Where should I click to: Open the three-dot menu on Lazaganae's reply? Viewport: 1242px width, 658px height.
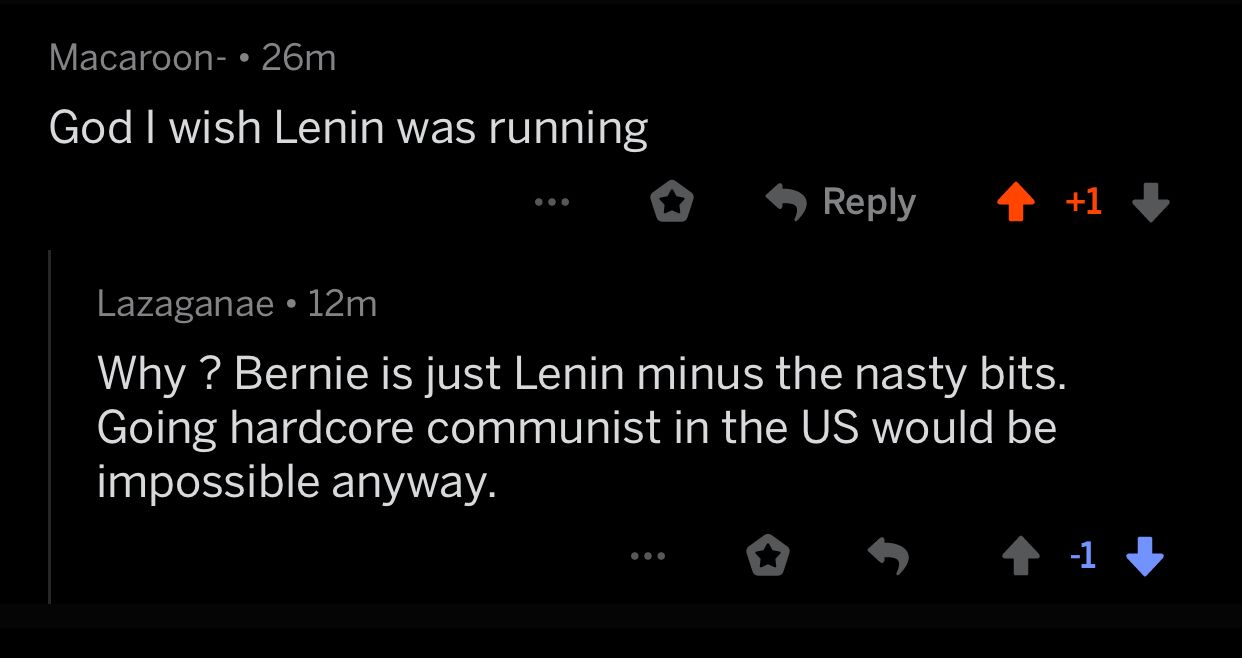tap(647, 557)
